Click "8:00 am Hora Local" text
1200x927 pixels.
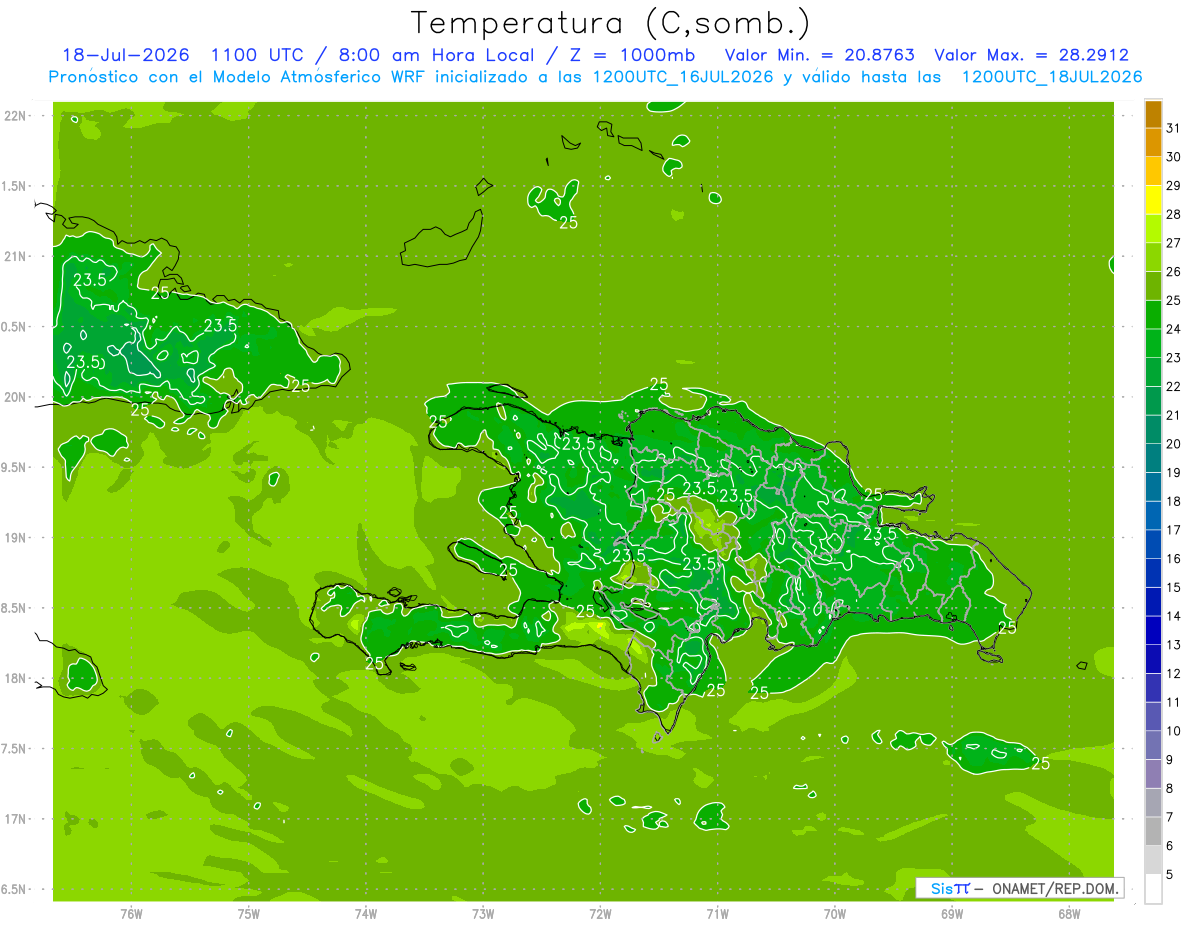click(x=438, y=55)
